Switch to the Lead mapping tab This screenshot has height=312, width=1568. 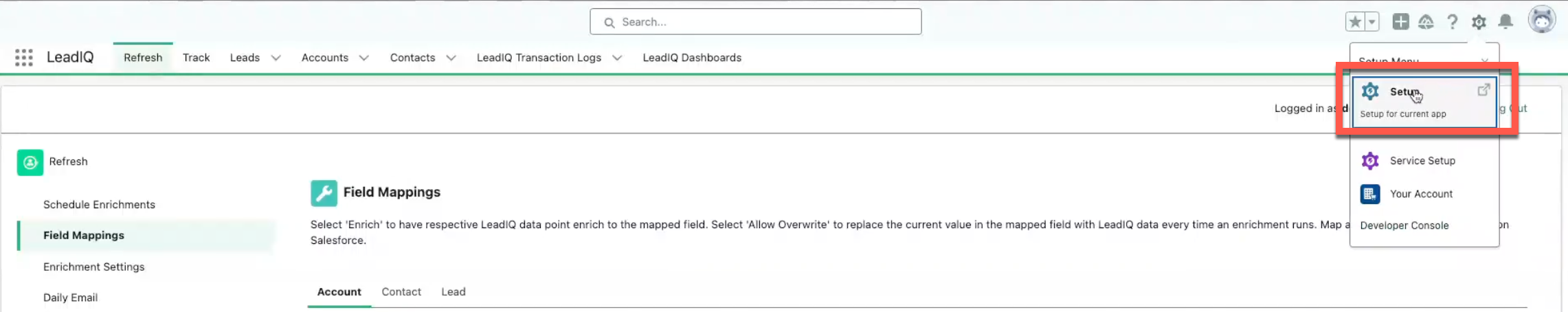[x=453, y=292]
